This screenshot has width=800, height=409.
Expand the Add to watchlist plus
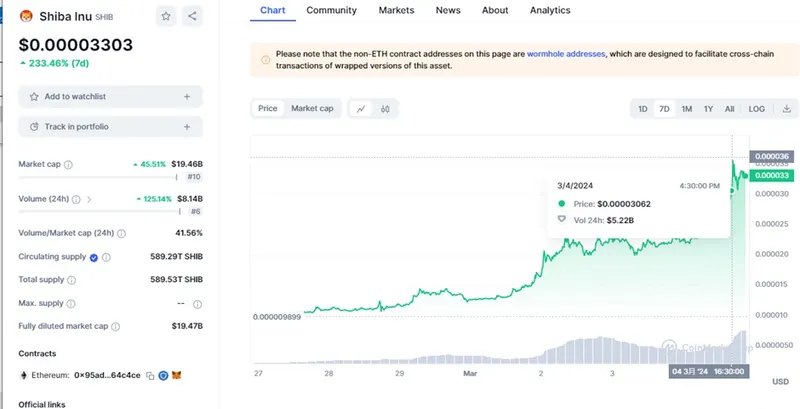click(187, 97)
